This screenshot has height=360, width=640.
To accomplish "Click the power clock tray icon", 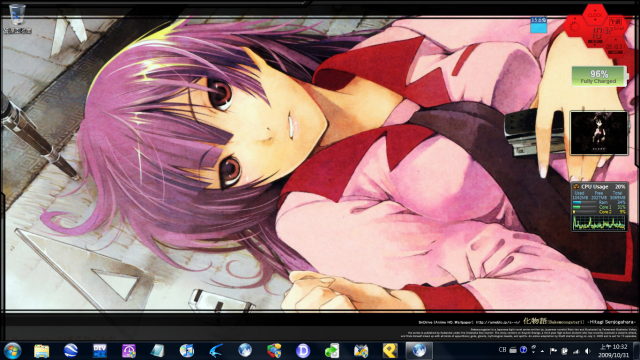I will (x=565, y=351).
